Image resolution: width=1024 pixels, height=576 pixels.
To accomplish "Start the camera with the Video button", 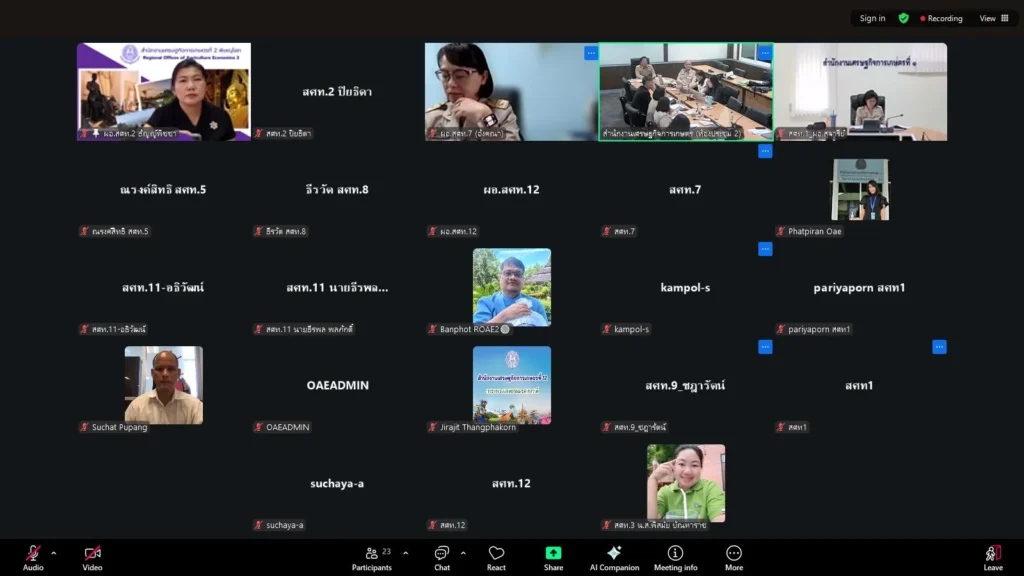I will point(92,556).
